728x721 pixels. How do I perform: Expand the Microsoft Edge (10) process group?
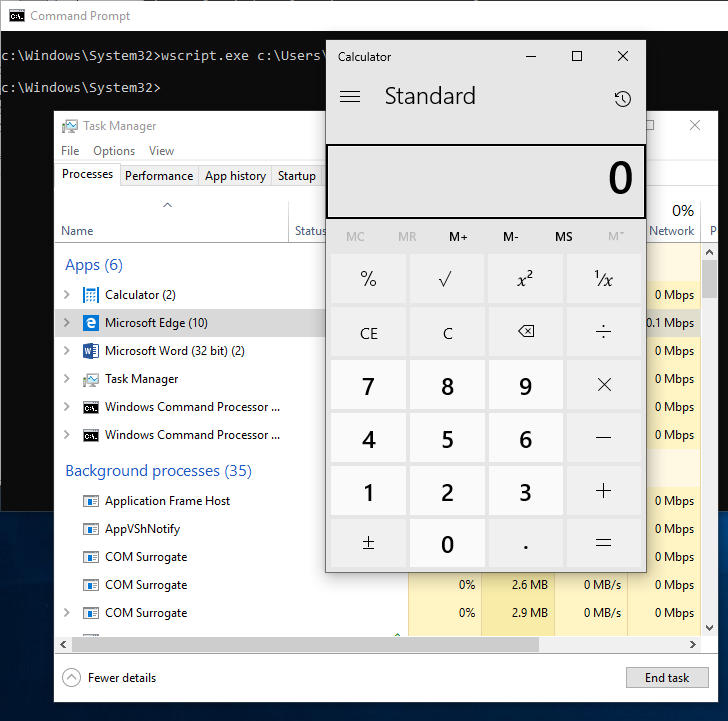[x=67, y=323]
